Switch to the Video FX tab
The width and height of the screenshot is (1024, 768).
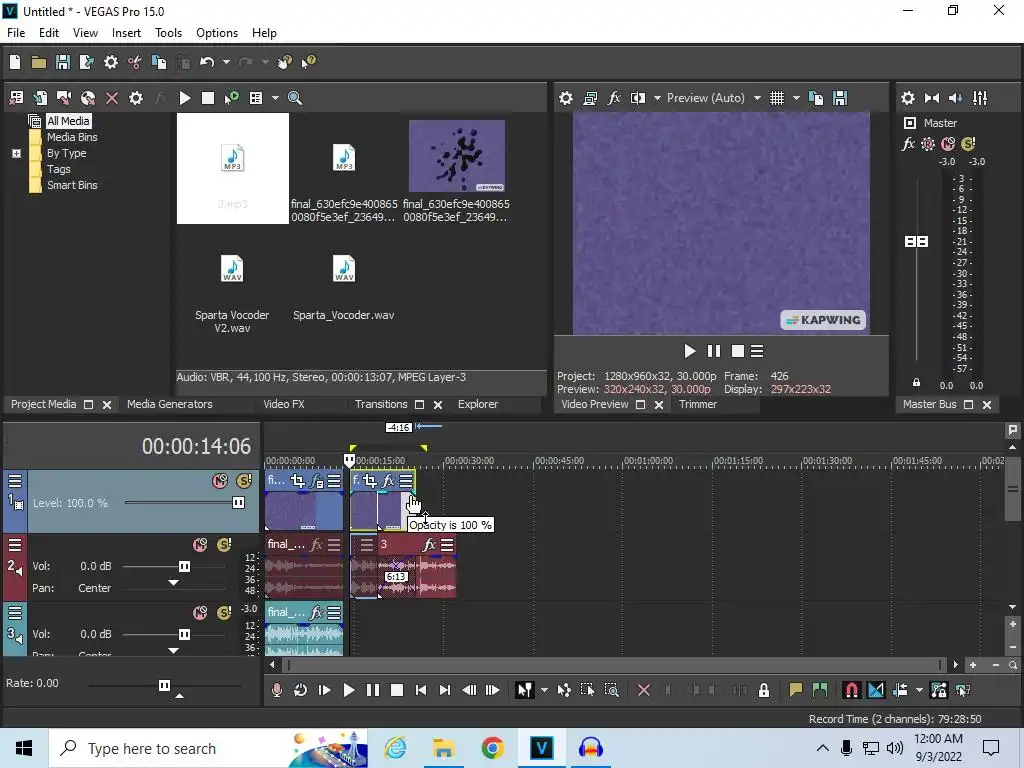coord(283,404)
